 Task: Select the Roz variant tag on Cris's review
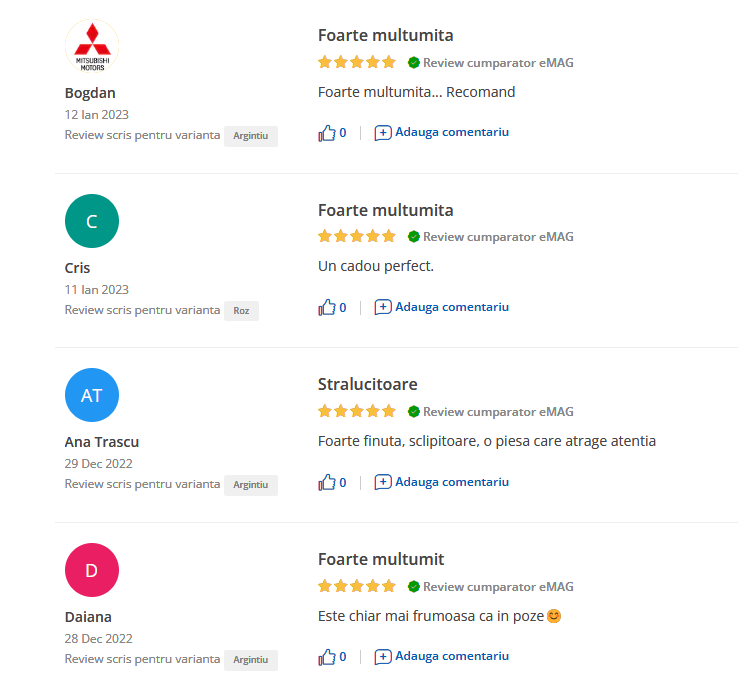[x=241, y=310]
